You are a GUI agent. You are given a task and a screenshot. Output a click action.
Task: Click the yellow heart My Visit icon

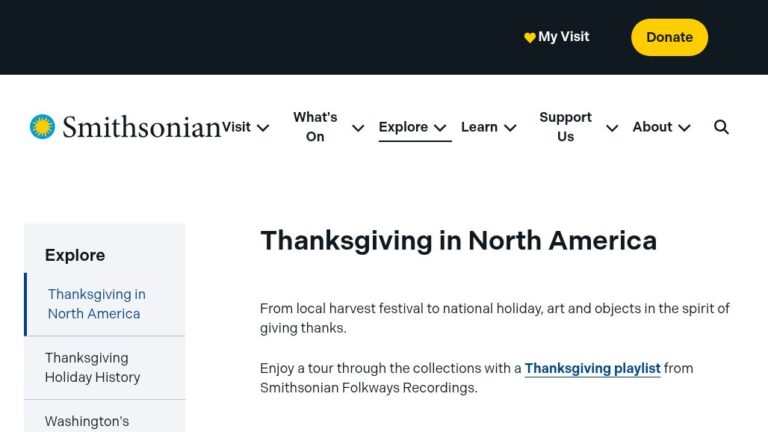coord(529,38)
